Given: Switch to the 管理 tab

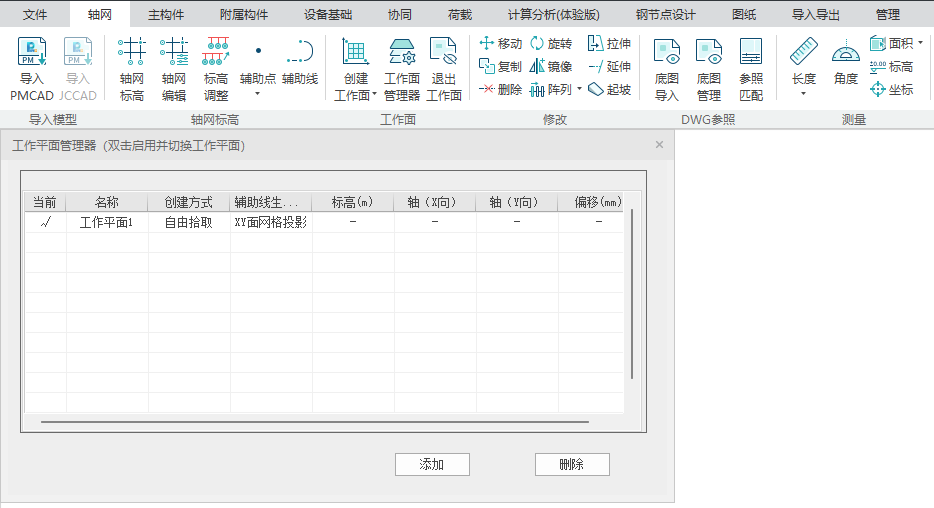Looking at the screenshot, I should point(888,14).
